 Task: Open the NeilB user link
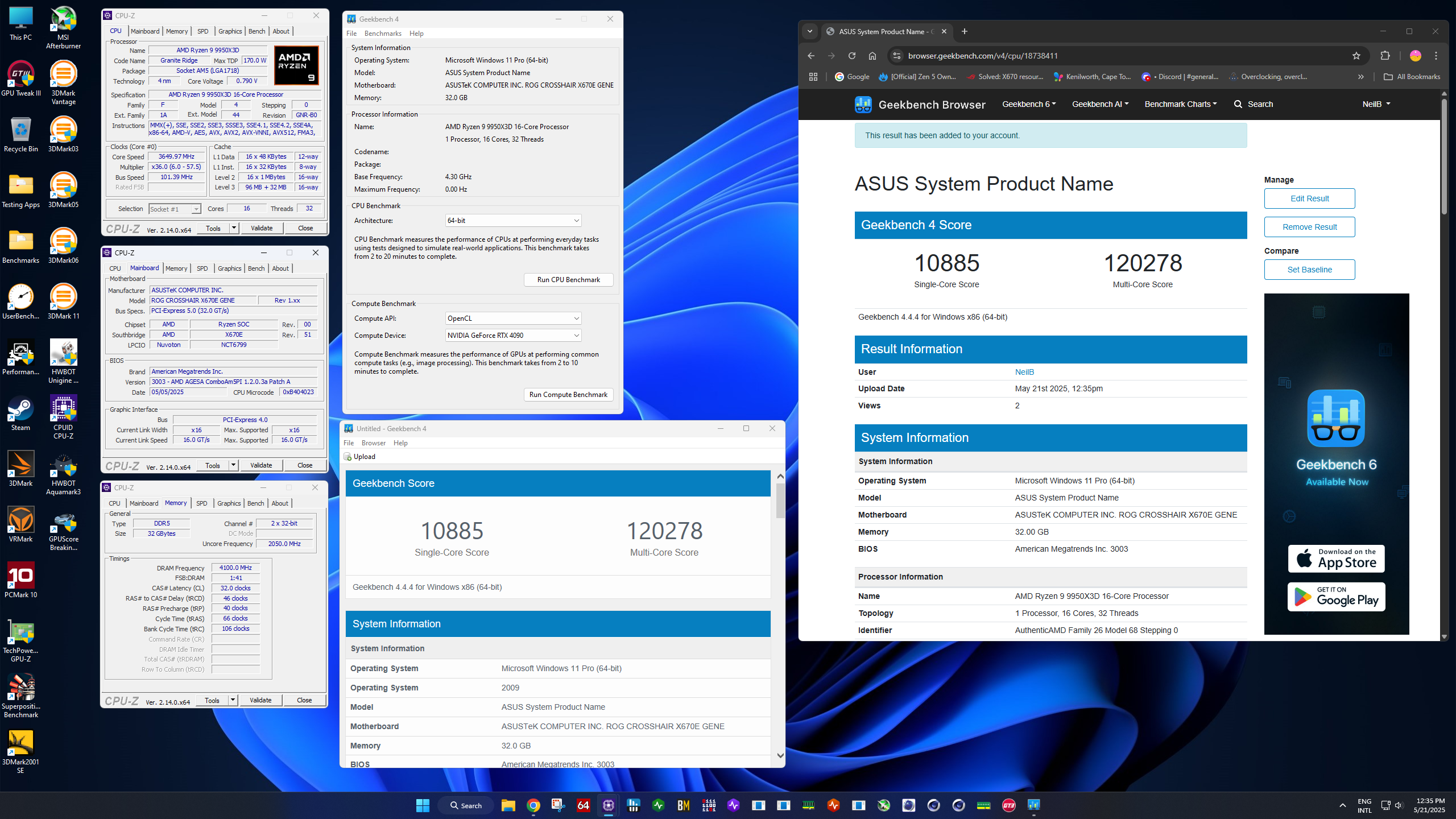[1024, 372]
